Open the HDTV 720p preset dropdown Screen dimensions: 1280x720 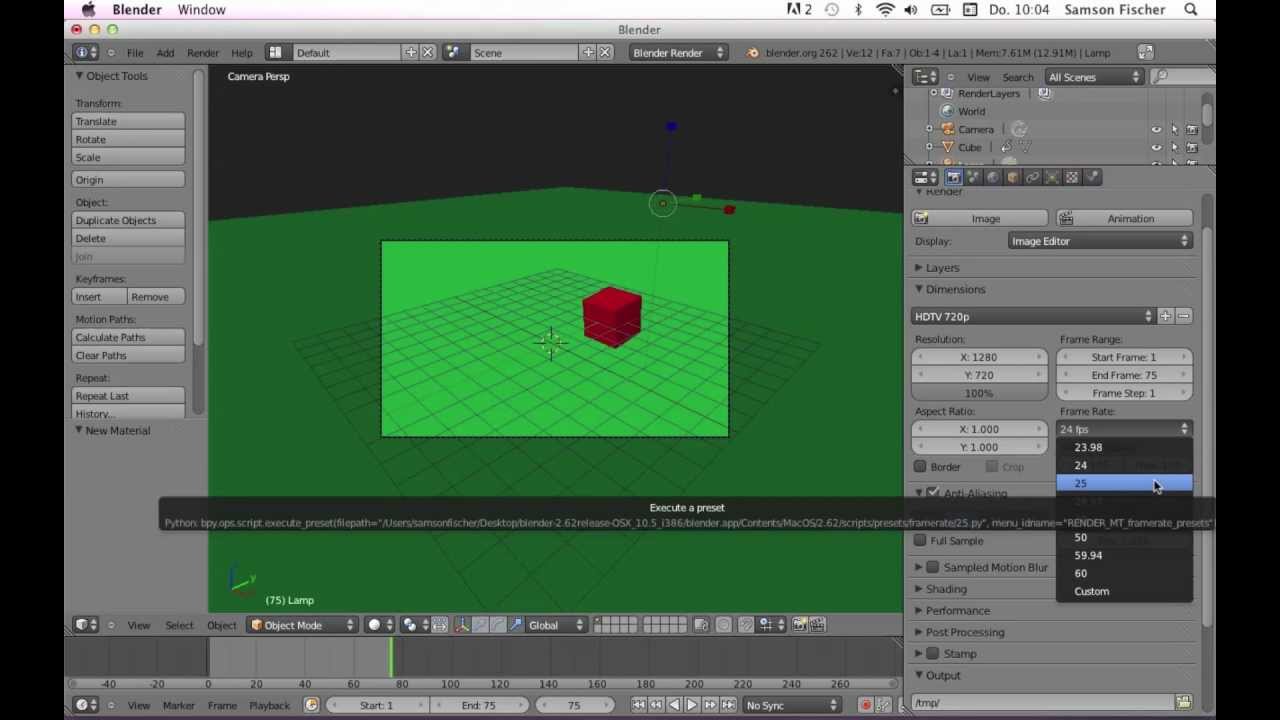[x=1034, y=317]
